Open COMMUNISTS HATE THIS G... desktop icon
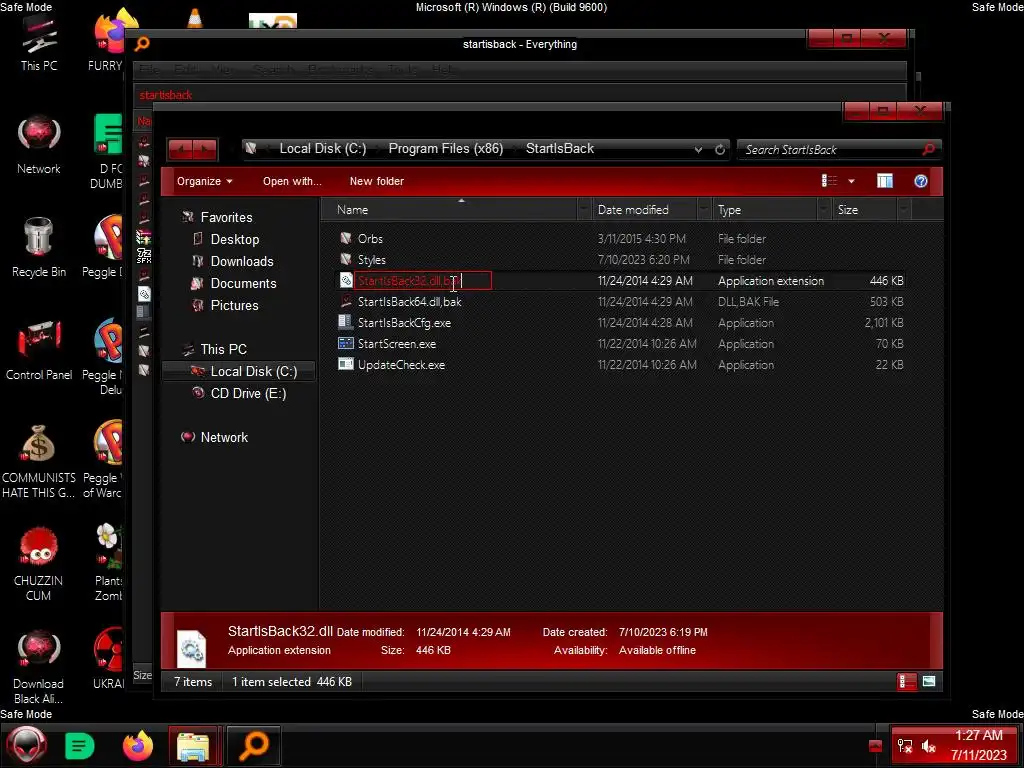 coord(39,461)
